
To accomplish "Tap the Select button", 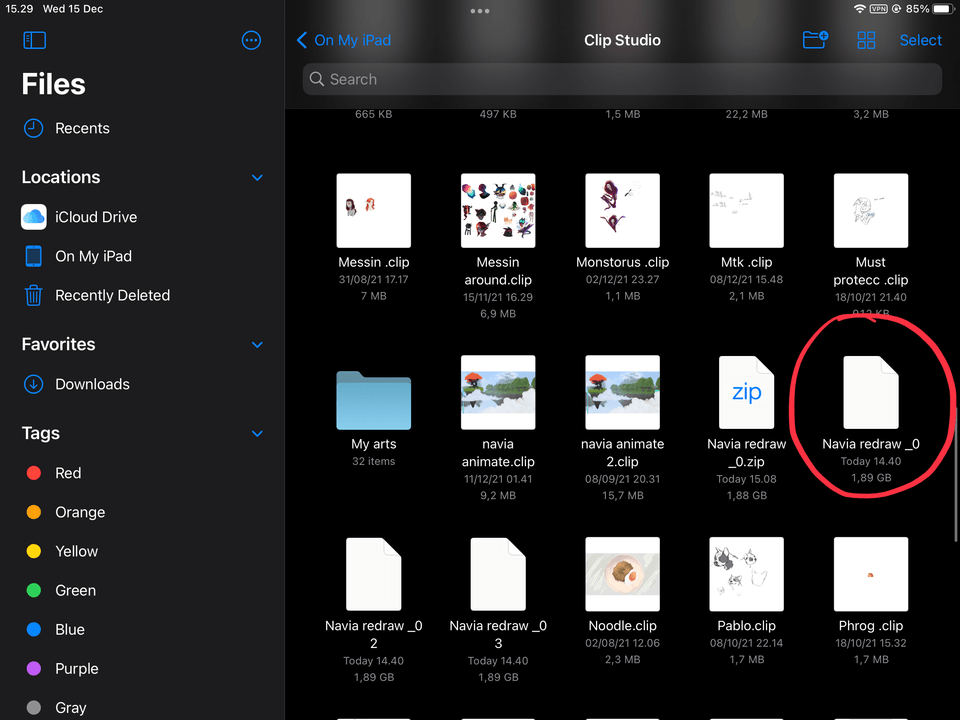I will [x=920, y=40].
